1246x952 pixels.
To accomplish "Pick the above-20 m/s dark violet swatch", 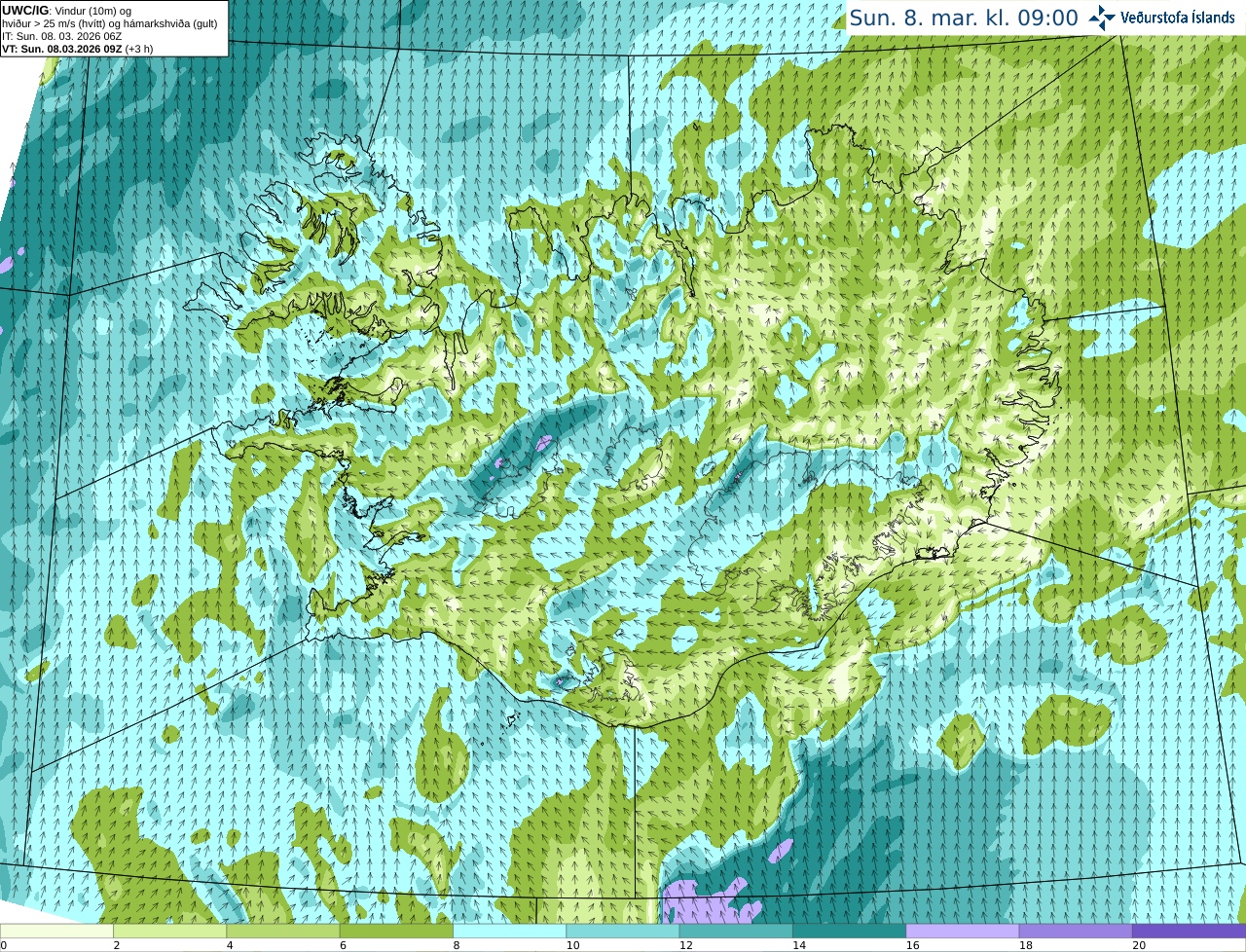I will [1189, 931].
